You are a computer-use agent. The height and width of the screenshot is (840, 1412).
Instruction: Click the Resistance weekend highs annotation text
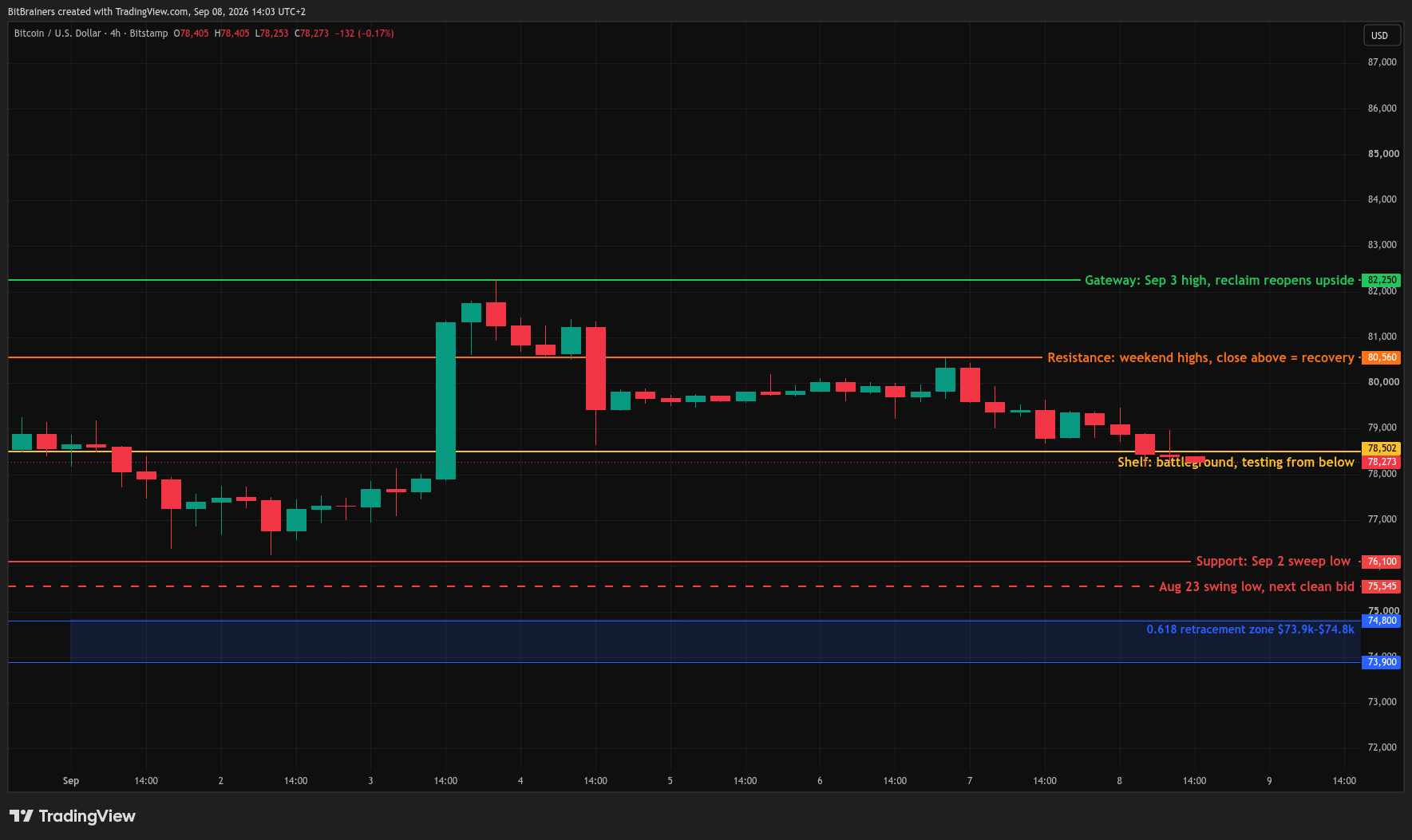tap(1200, 357)
